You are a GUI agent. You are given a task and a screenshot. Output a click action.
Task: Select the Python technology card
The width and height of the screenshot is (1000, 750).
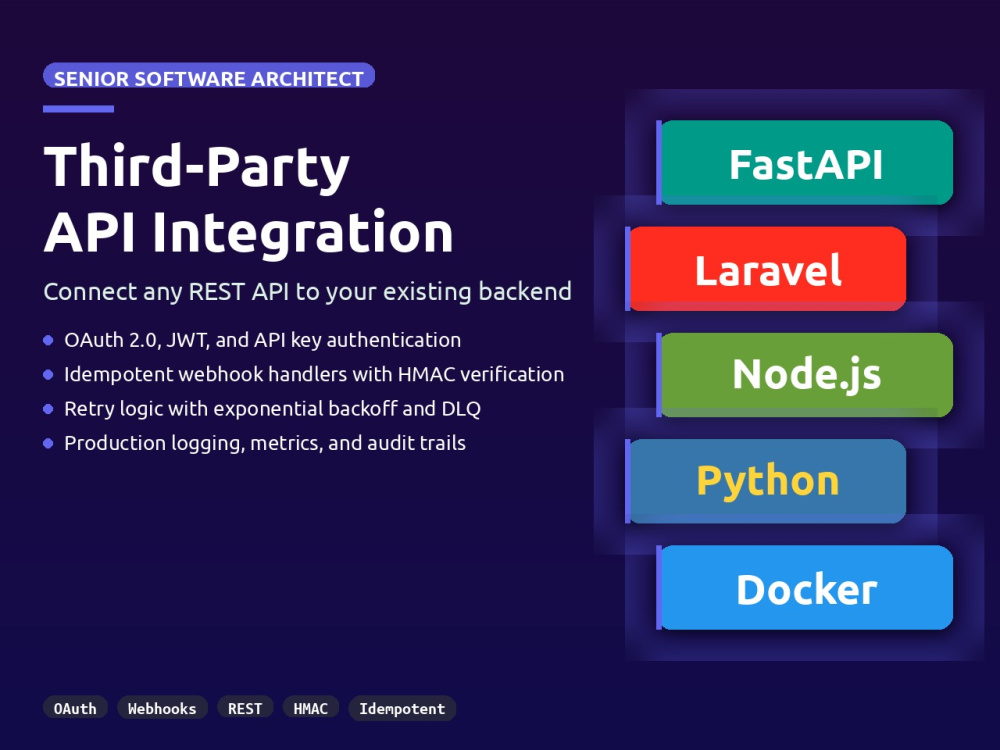click(766, 482)
